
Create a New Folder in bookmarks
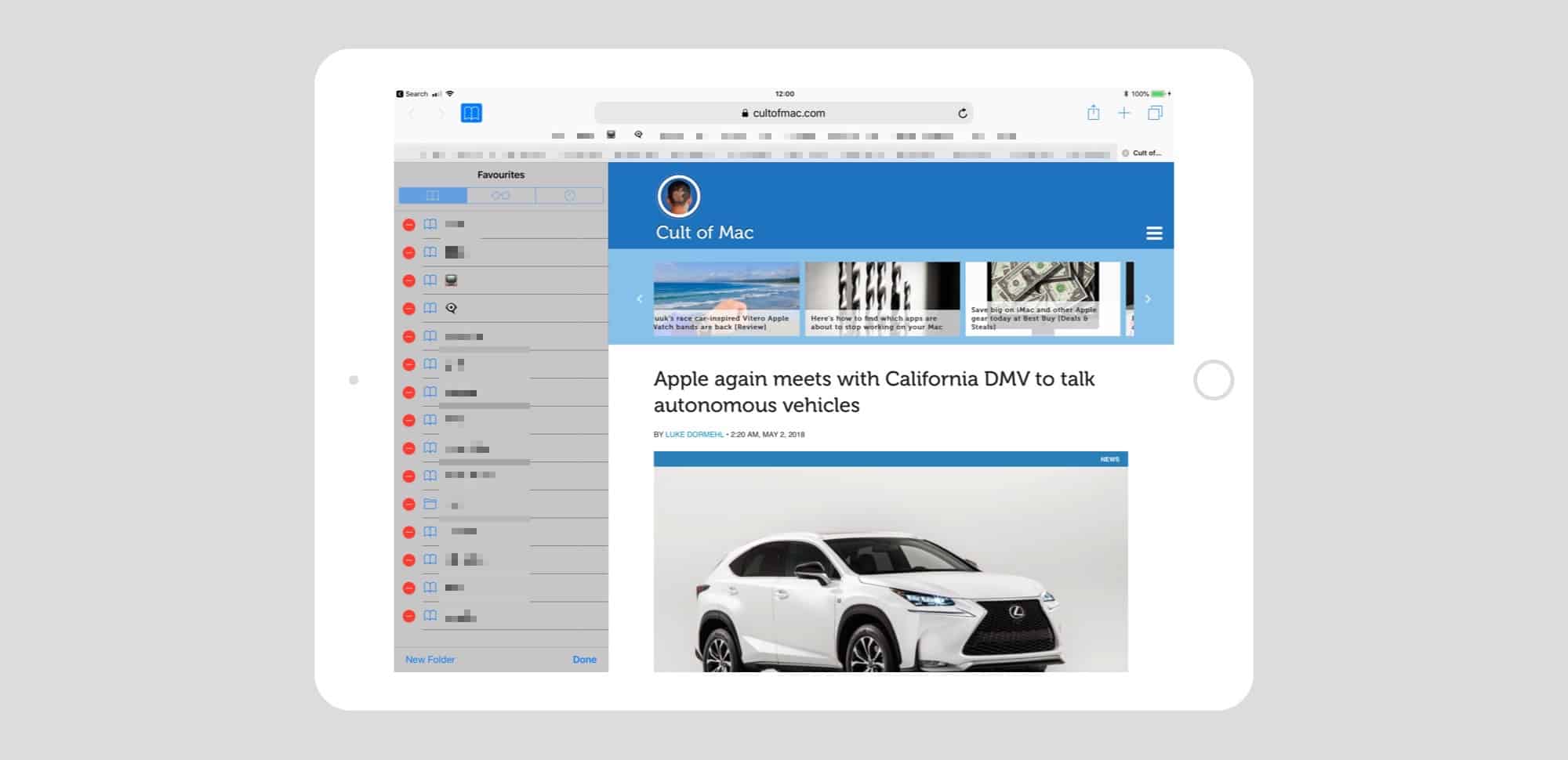click(430, 660)
